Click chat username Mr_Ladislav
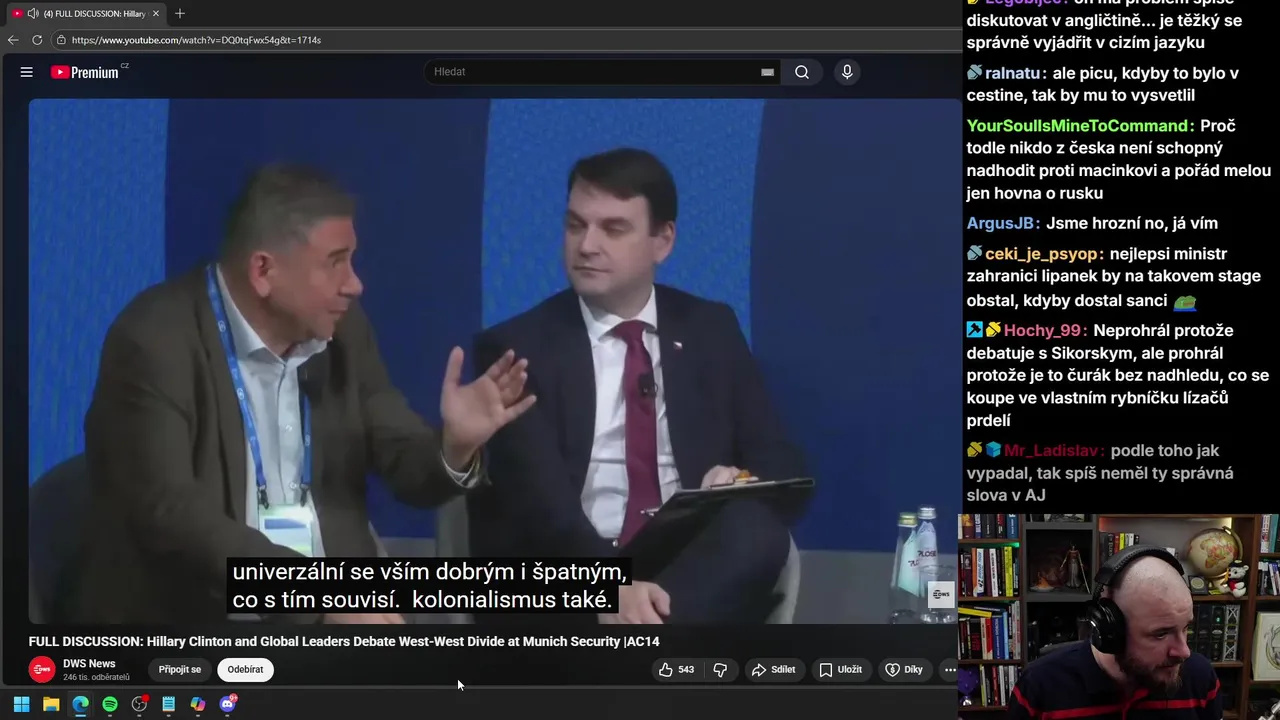Image resolution: width=1280 pixels, height=720 pixels. coord(1050,451)
